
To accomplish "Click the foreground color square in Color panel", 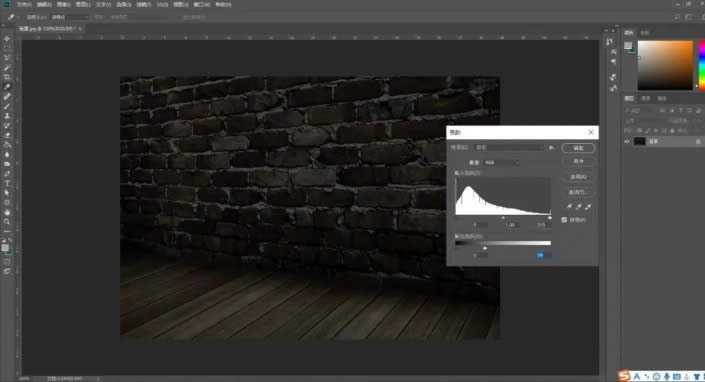I will click(x=628, y=45).
